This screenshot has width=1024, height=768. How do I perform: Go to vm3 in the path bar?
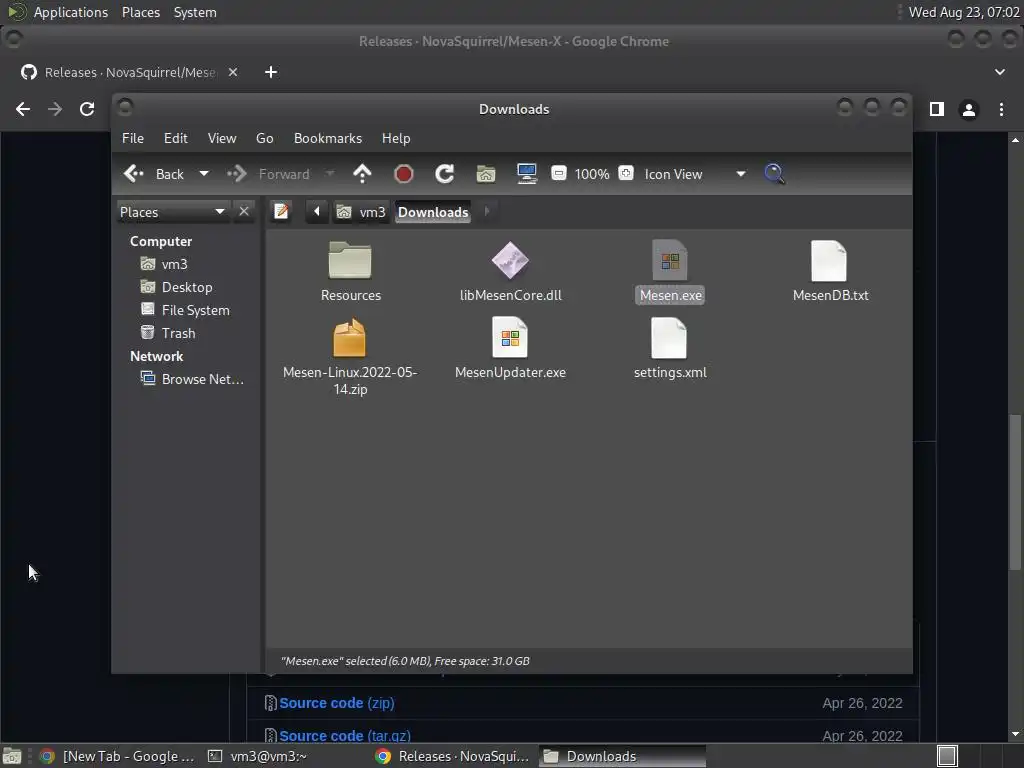(x=362, y=212)
